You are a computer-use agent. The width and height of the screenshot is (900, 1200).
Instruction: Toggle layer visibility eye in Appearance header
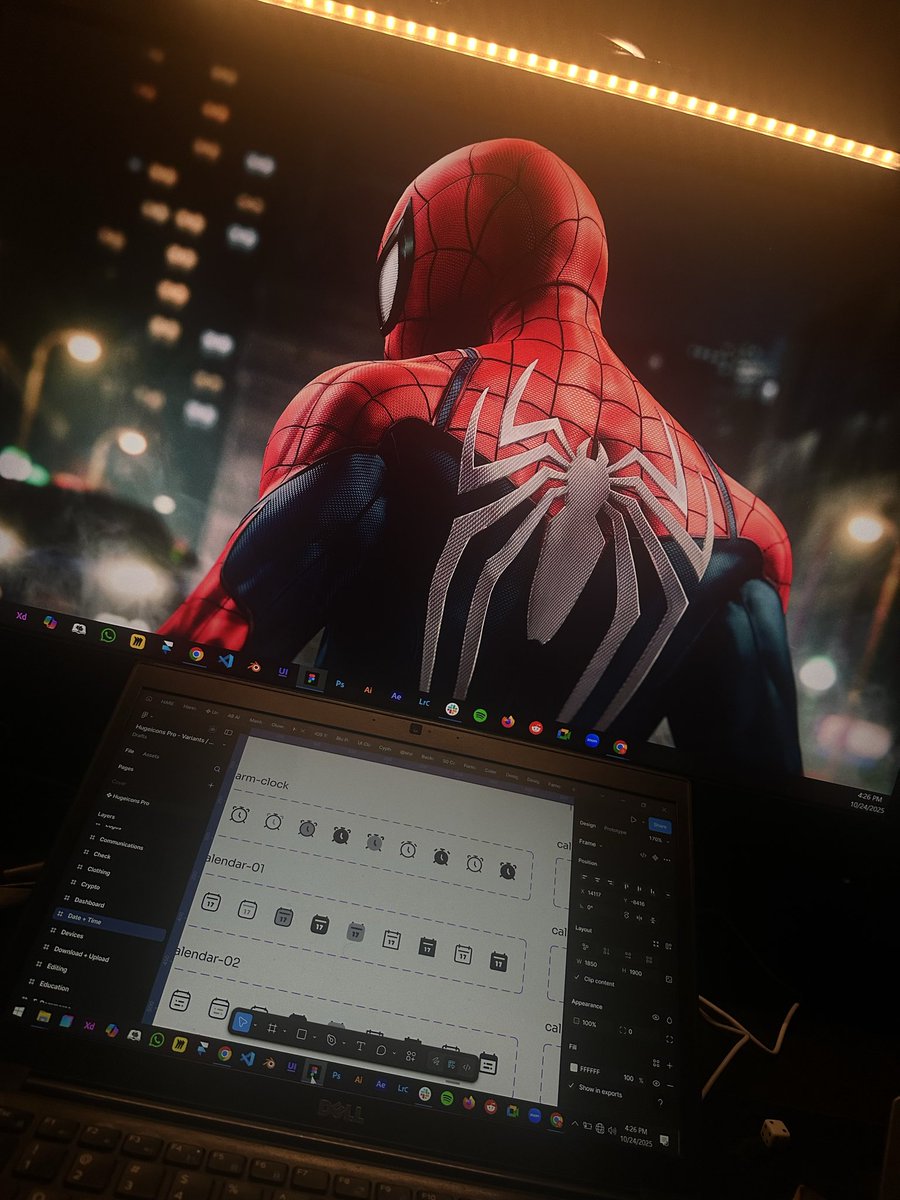coord(656,1017)
